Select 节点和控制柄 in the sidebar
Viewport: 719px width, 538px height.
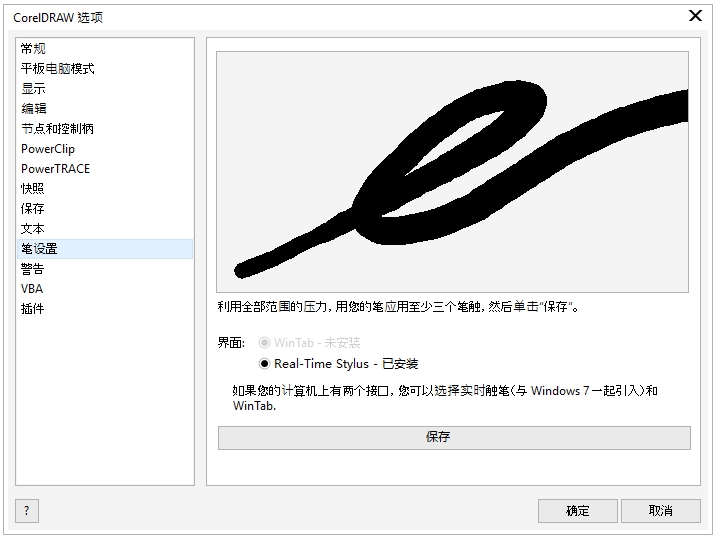[58, 129]
